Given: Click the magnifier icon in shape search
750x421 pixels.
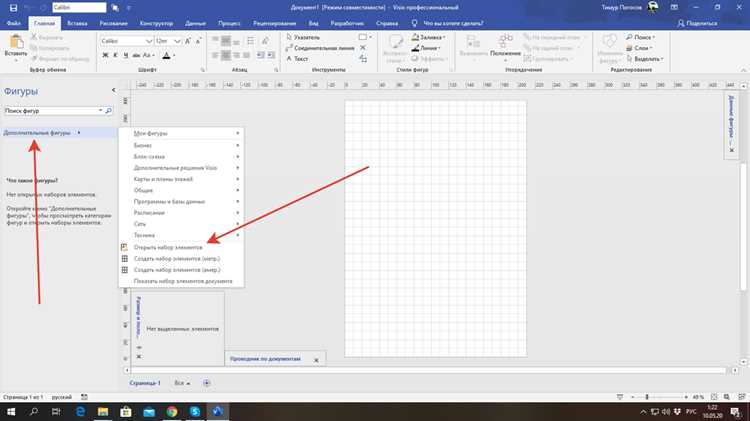Looking at the screenshot, I should (109, 111).
